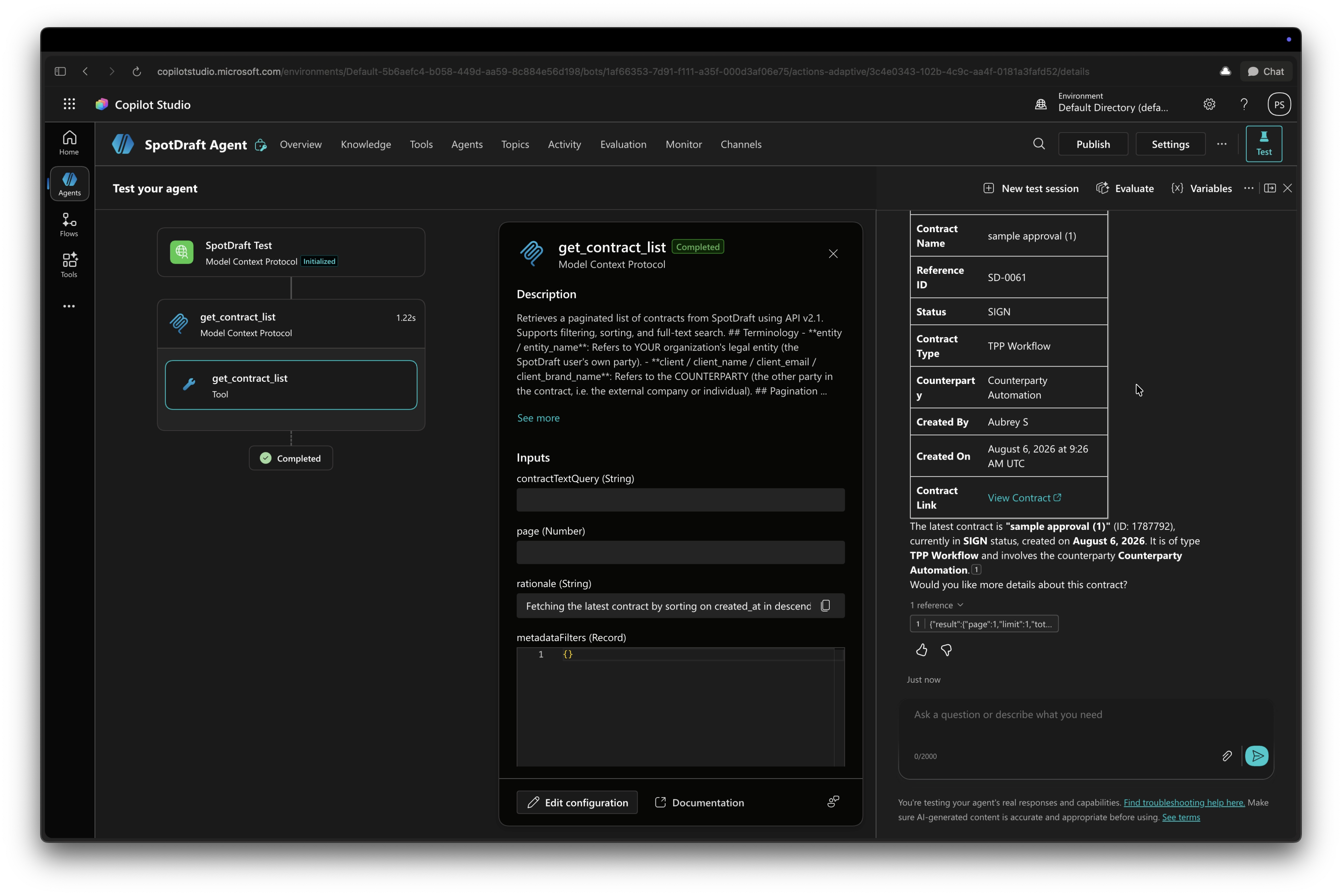1342x896 pixels.
Task: Click the contractTextQuery input field
Action: pyautogui.click(x=680, y=500)
